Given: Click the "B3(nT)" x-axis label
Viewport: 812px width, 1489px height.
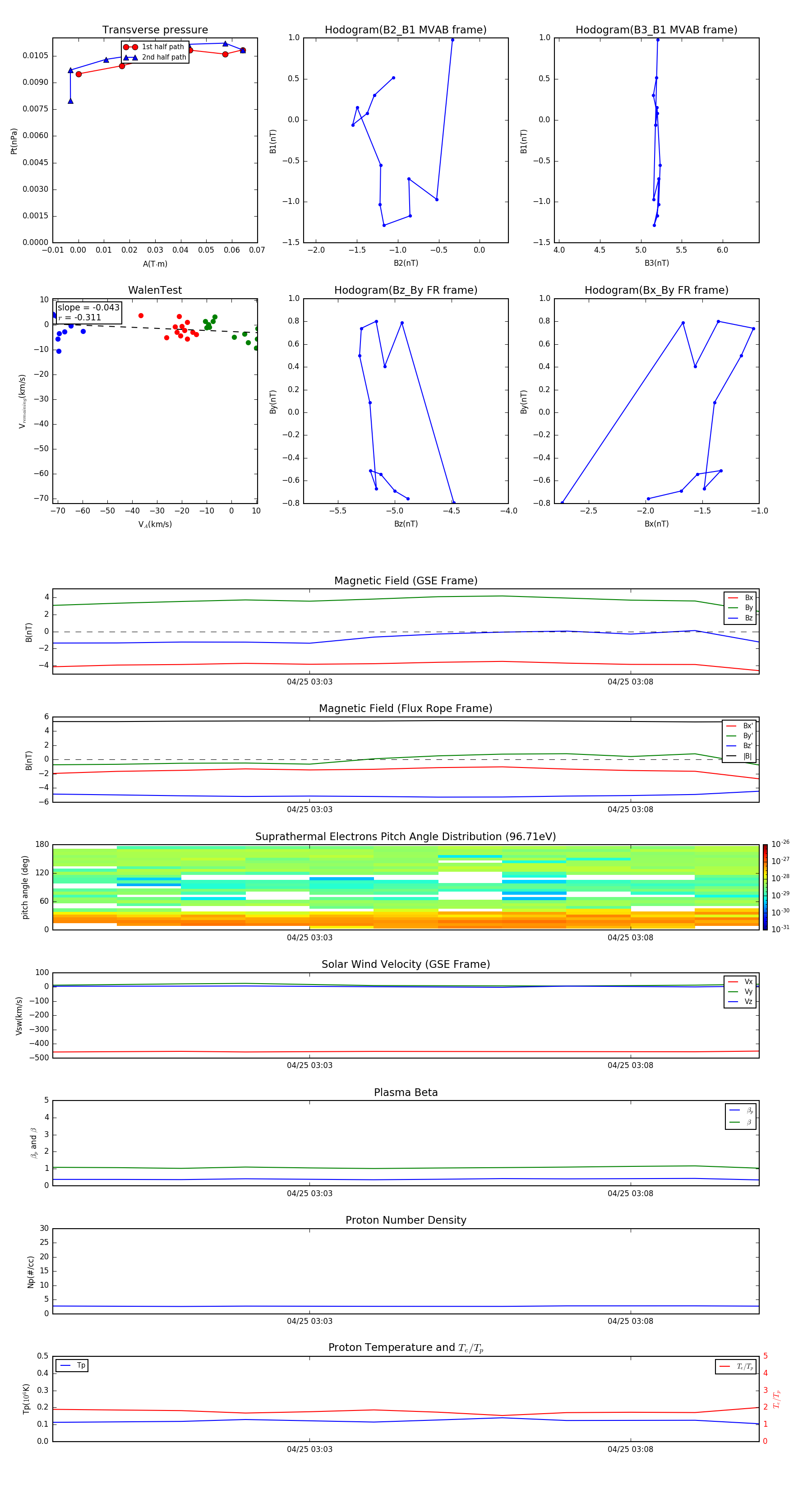Looking at the screenshot, I should click(x=656, y=263).
